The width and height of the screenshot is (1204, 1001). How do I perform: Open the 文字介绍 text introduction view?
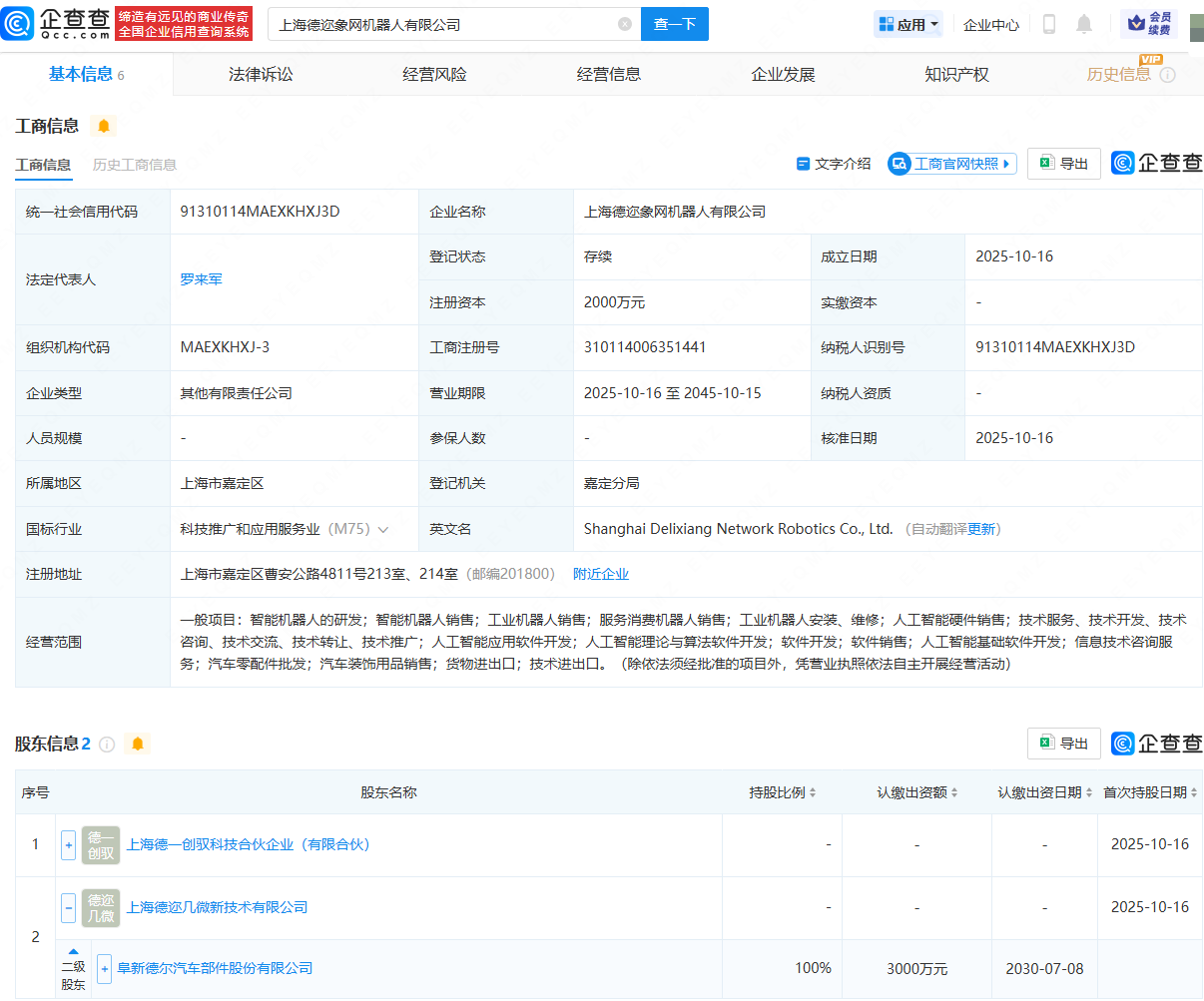(834, 164)
